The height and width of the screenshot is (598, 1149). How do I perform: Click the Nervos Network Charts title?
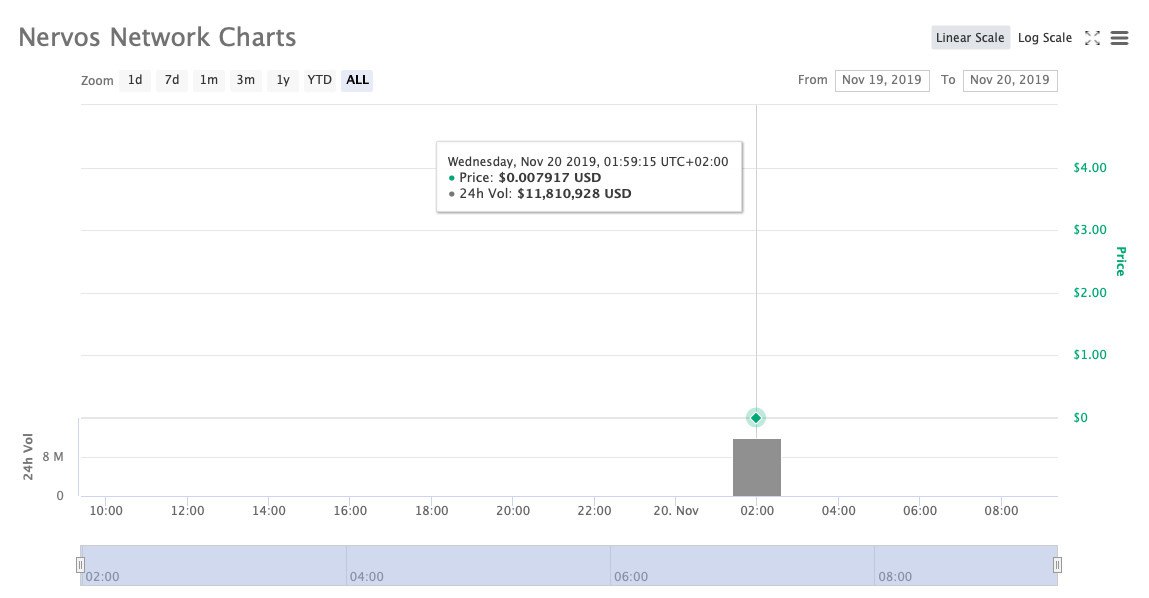[158, 37]
